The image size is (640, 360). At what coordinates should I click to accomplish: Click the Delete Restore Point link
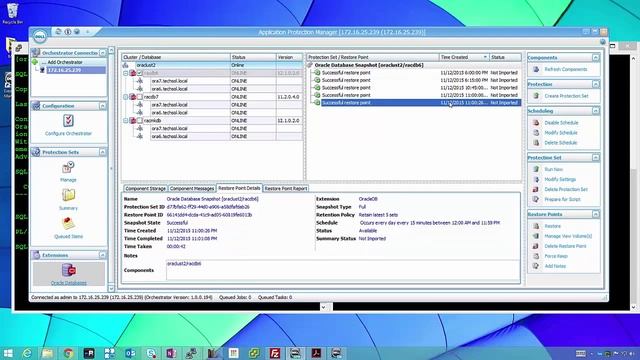[565, 246]
